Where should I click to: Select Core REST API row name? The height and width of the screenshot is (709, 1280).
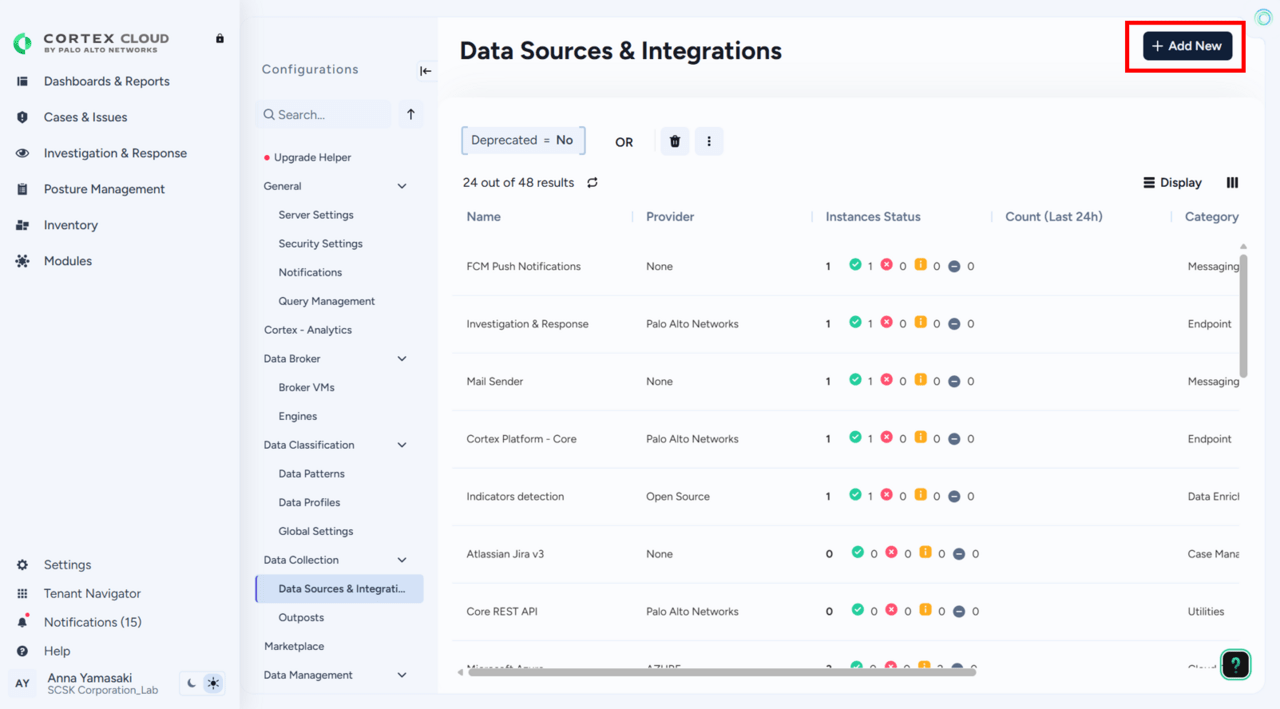502,612
